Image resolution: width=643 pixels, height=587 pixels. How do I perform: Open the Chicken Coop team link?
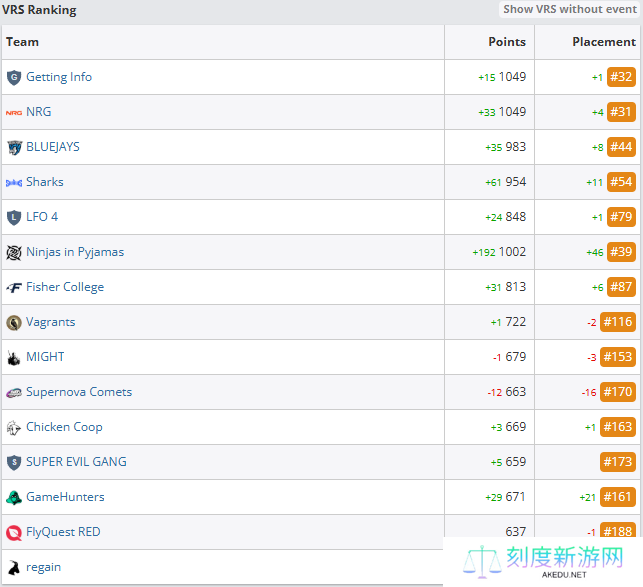(x=64, y=427)
